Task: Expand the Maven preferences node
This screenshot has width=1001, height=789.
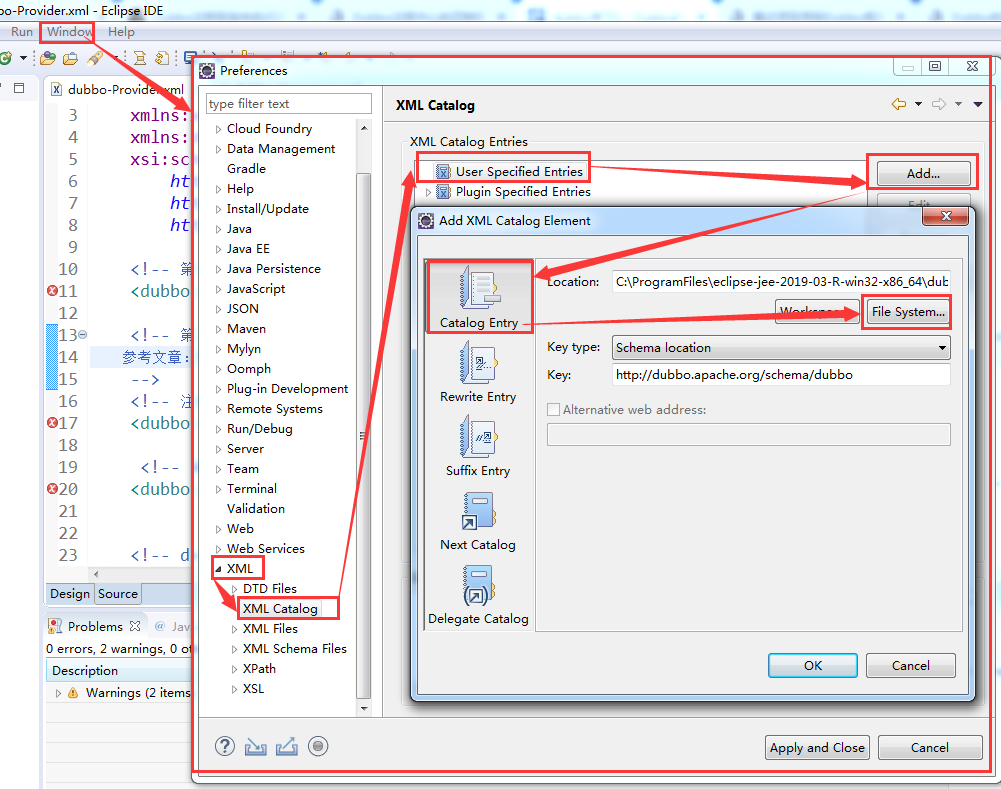Action: click(219, 329)
